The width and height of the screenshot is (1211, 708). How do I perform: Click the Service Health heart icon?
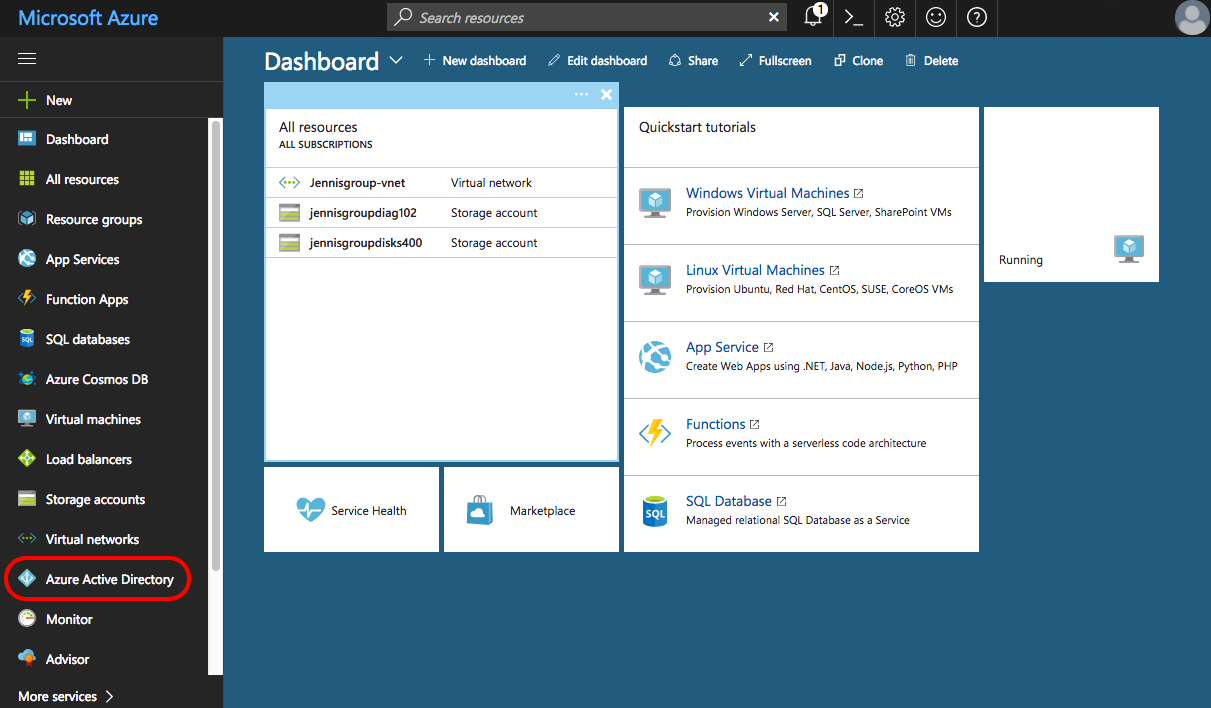point(311,510)
